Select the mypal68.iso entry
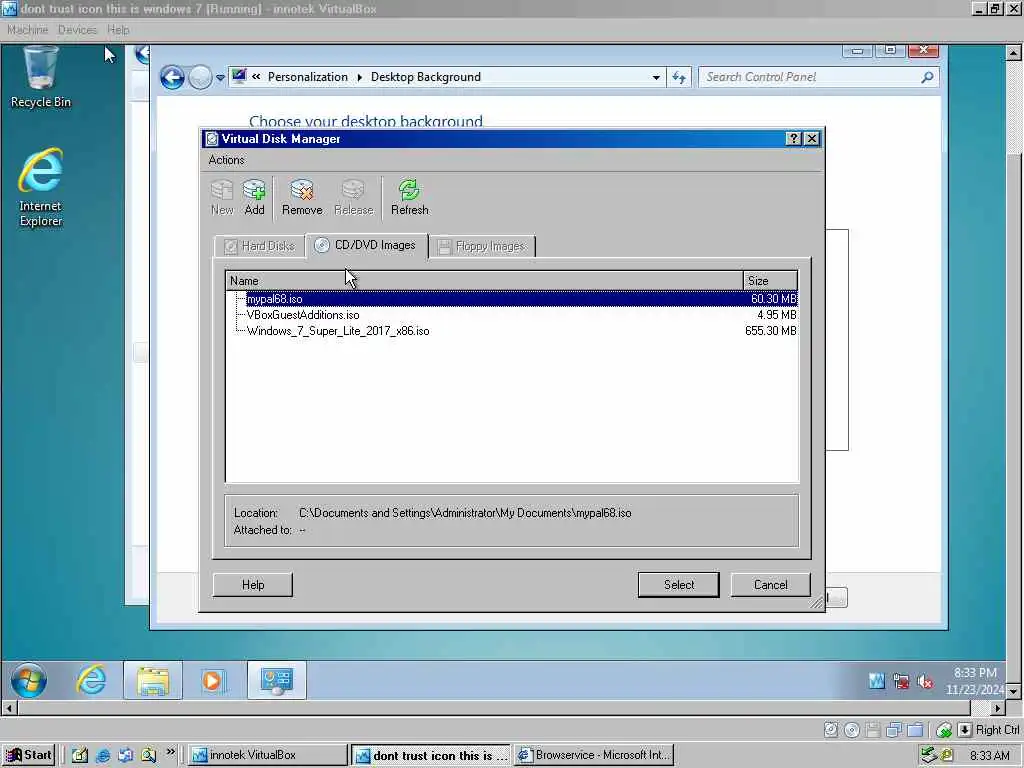Viewport: 1024px width, 768px height. pos(512,299)
